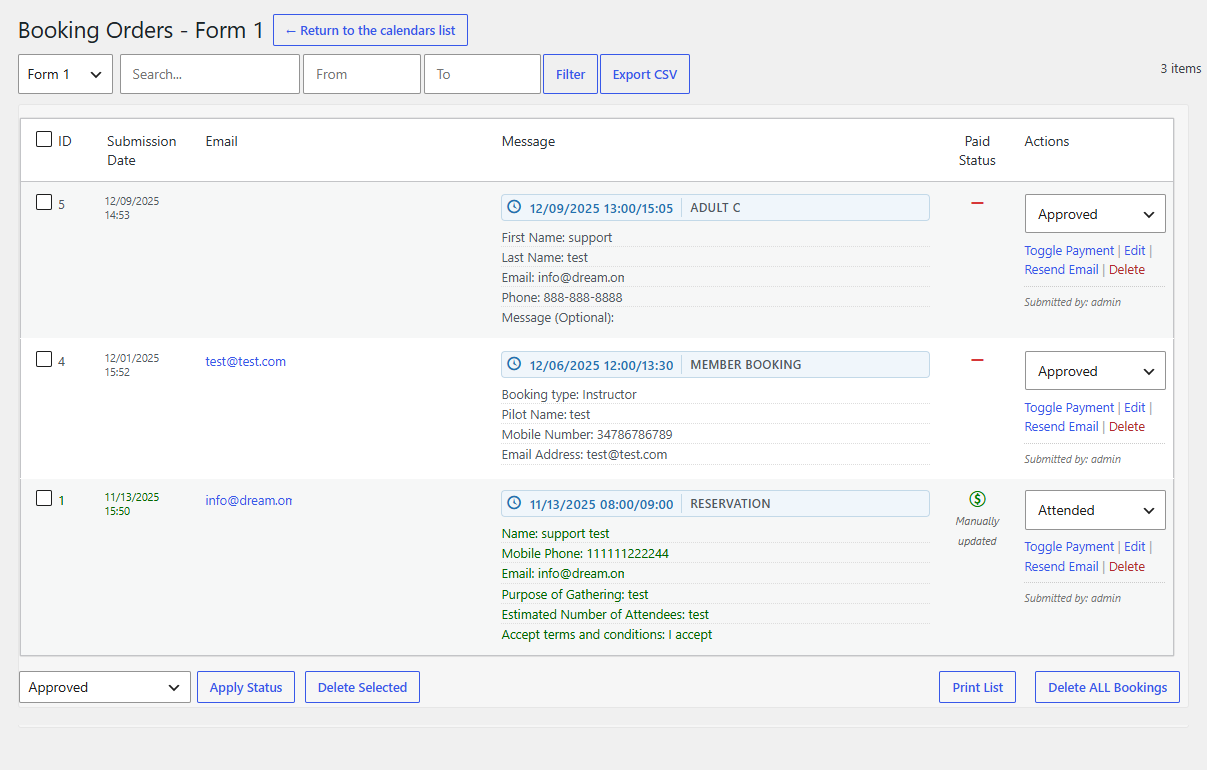1207x770 pixels.
Task: Click the clock icon on MEMBER BOOKING
Action: [x=515, y=365]
